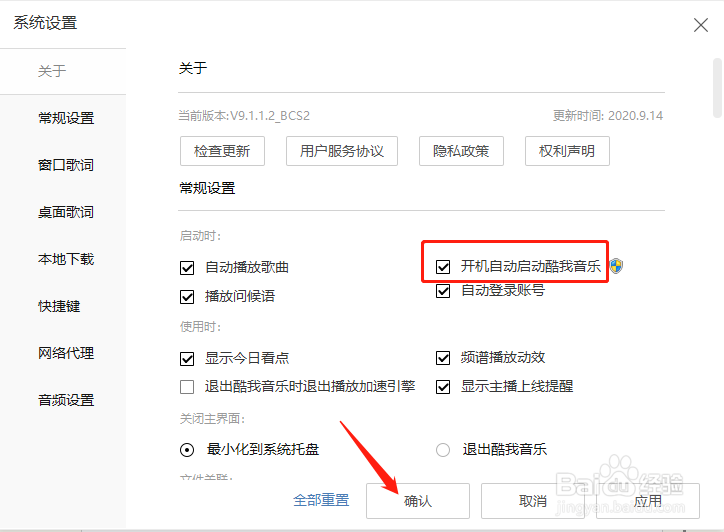Apply settings using 应用 button
This screenshot has width=724, height=532.
pyautogui.click(x=648, y=501)
